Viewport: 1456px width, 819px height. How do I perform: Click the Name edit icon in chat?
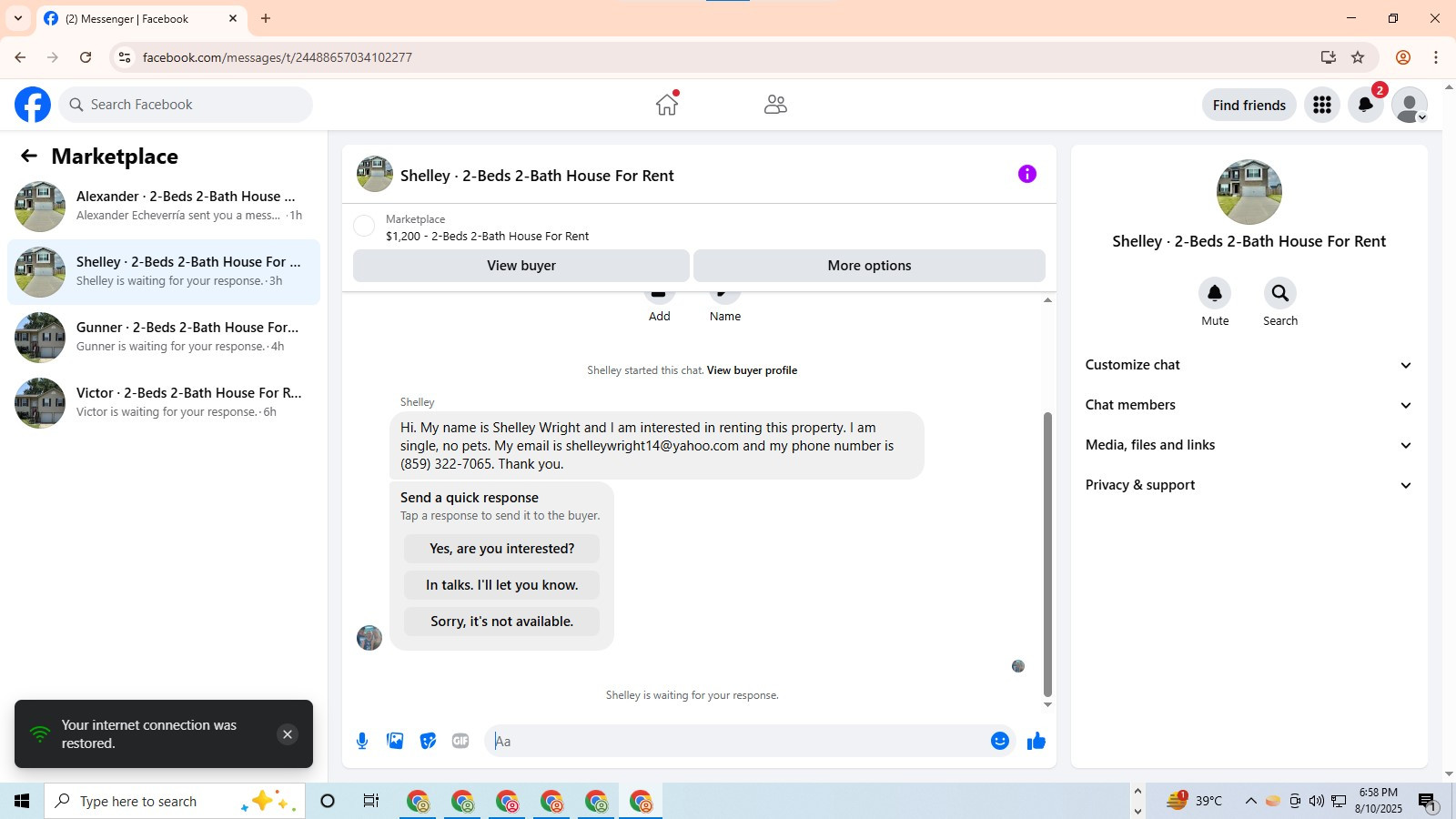click(725, 296)
